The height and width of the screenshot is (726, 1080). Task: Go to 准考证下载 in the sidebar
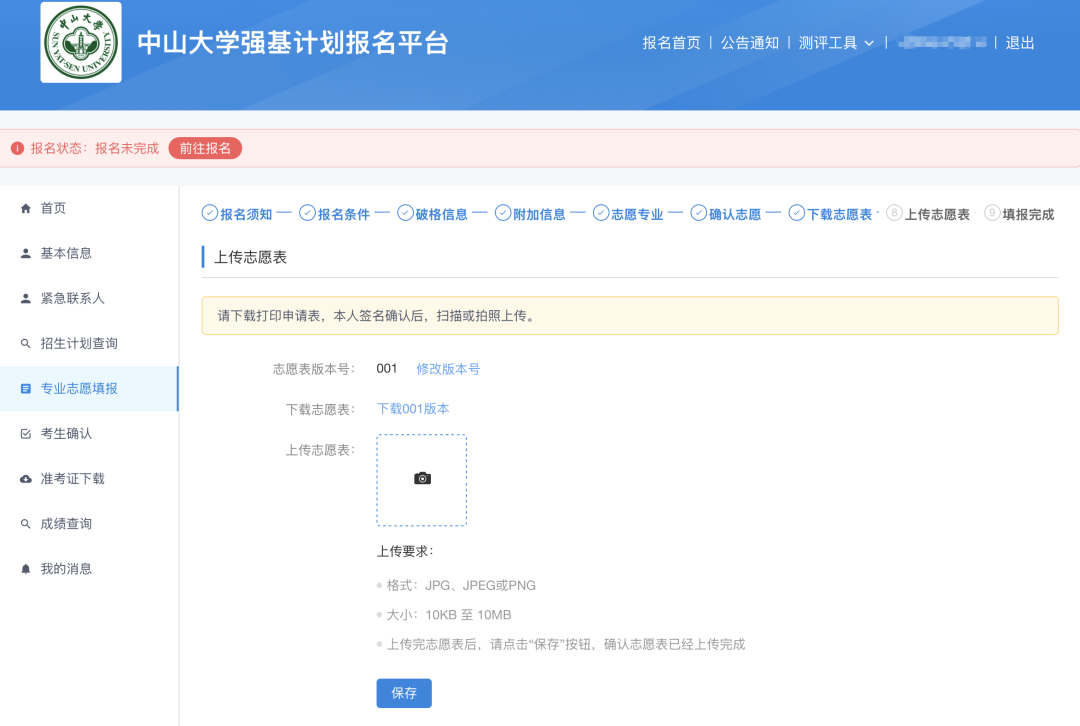[x=70, y=478]
